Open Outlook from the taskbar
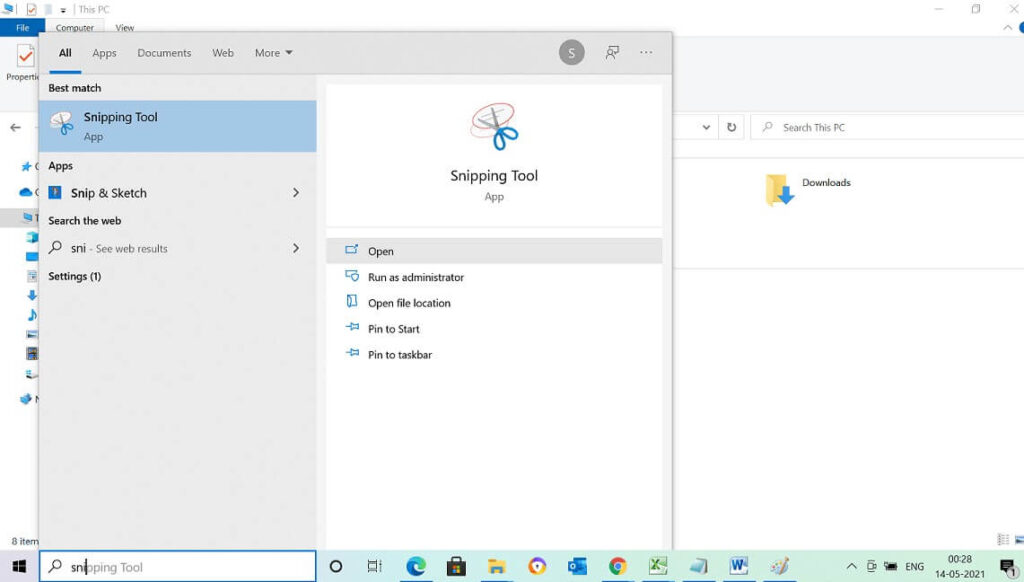The image size is (1024, 582). pos(577,566)
